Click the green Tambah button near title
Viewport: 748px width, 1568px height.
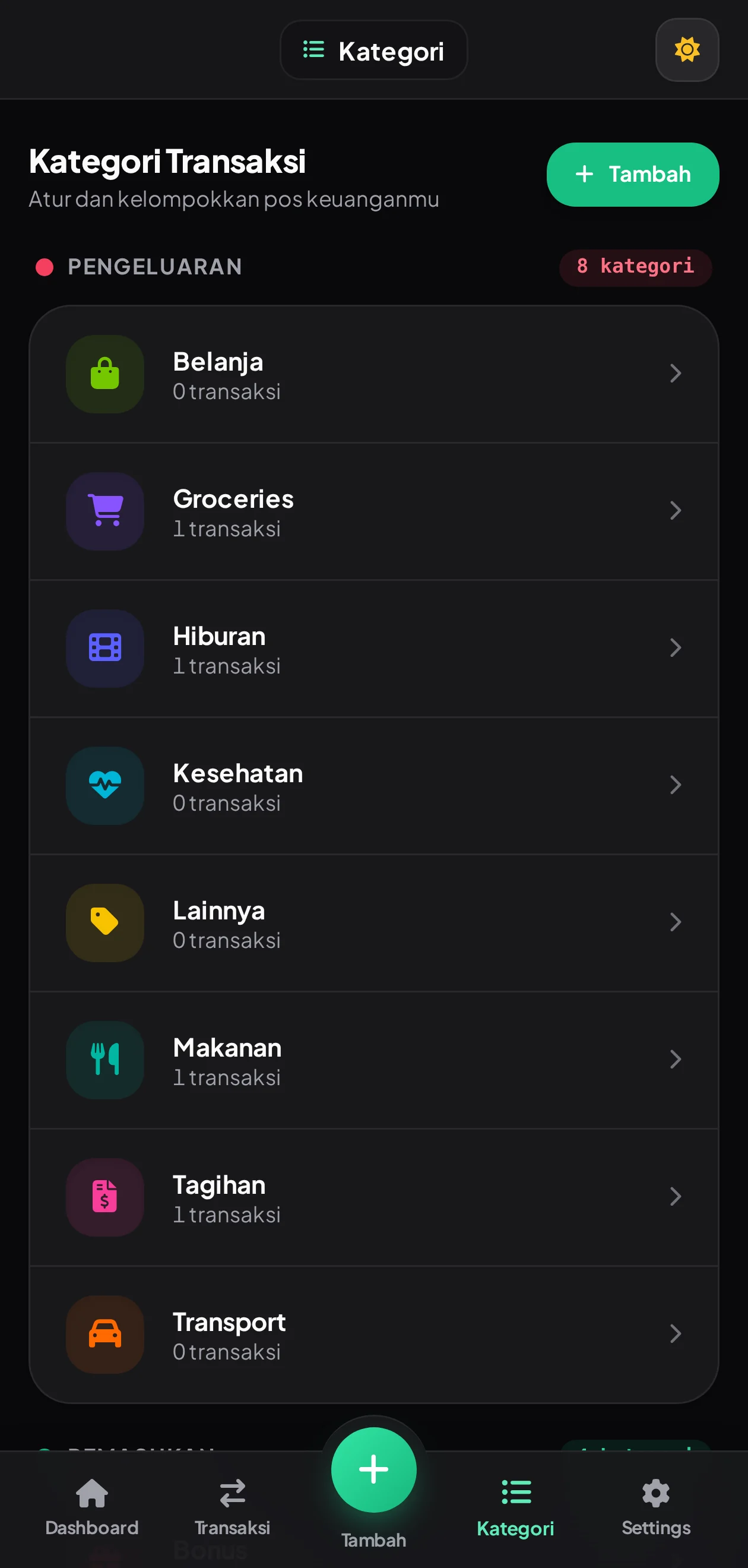point(633,175)
